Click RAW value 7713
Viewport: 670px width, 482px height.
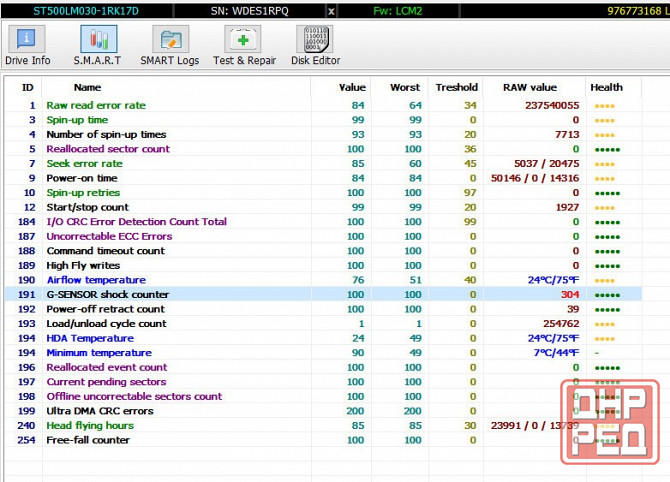tap(567, 134)
